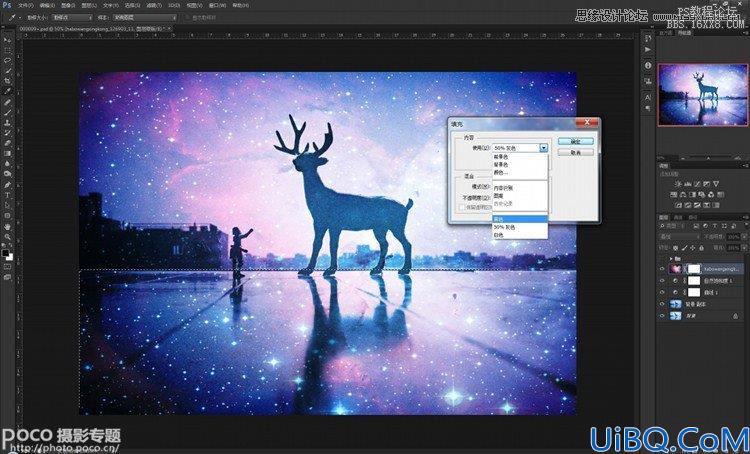Open the 窗口(W) menu
Screen dimensions: 750x454
[216, 5]
